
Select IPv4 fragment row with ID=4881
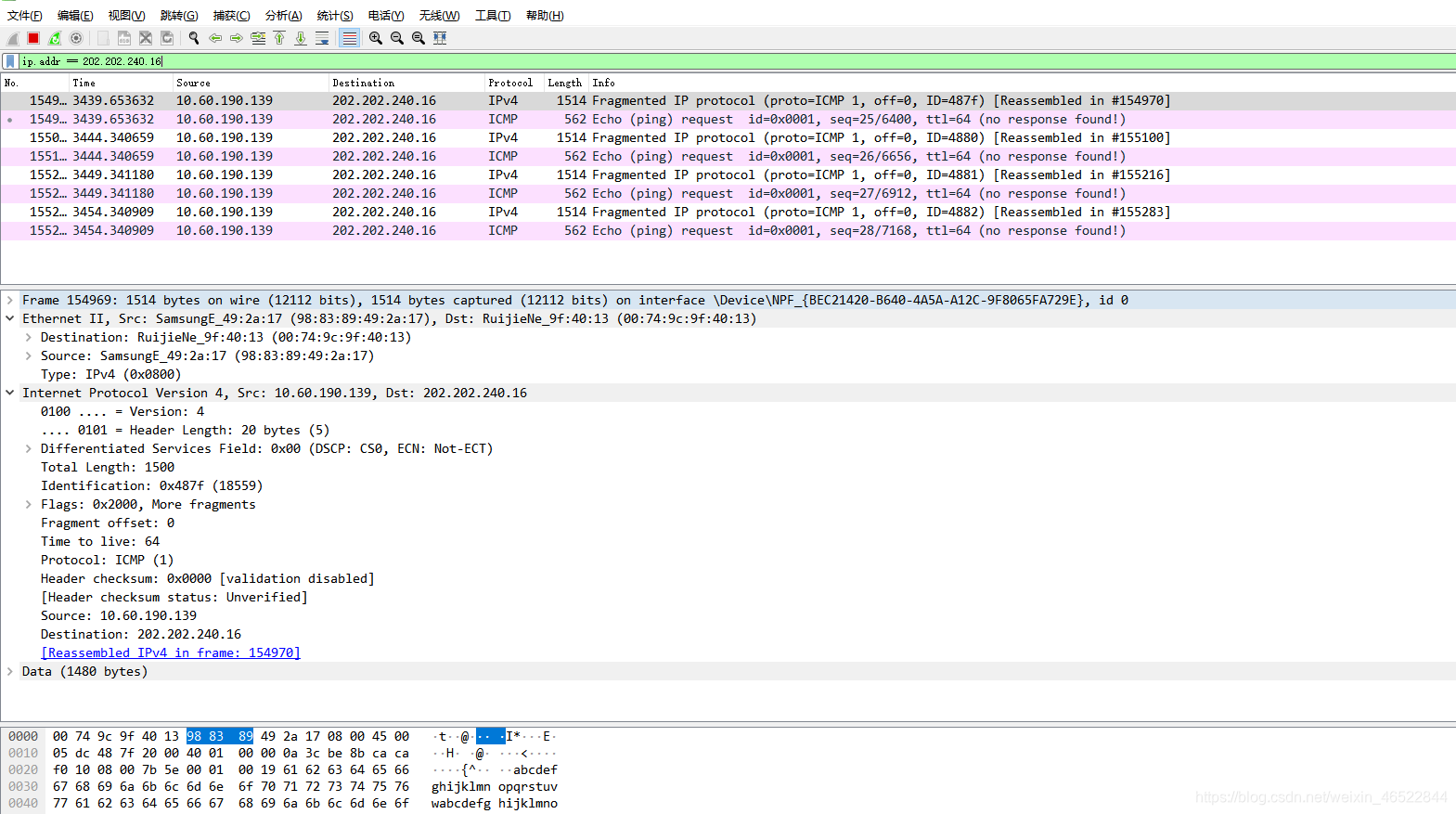[x=728, y=174]
